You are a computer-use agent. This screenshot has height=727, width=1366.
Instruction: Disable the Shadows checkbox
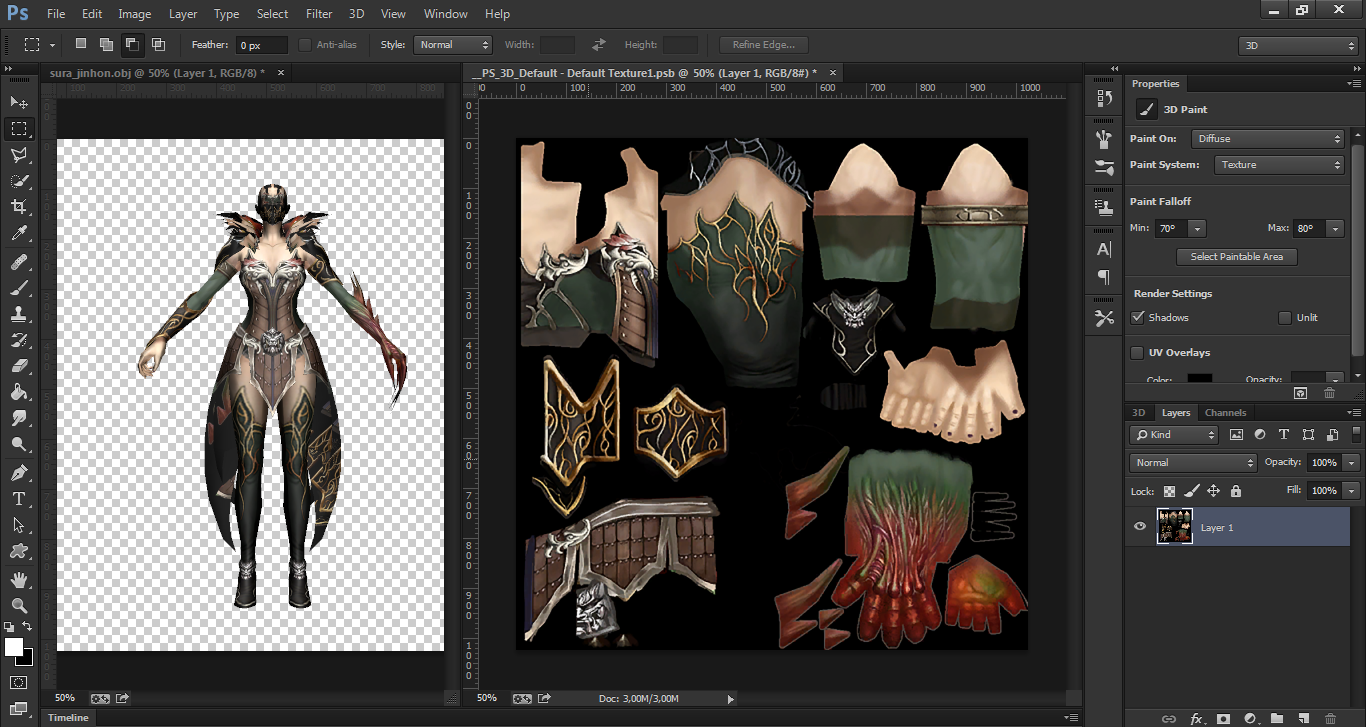point(1138,318)
